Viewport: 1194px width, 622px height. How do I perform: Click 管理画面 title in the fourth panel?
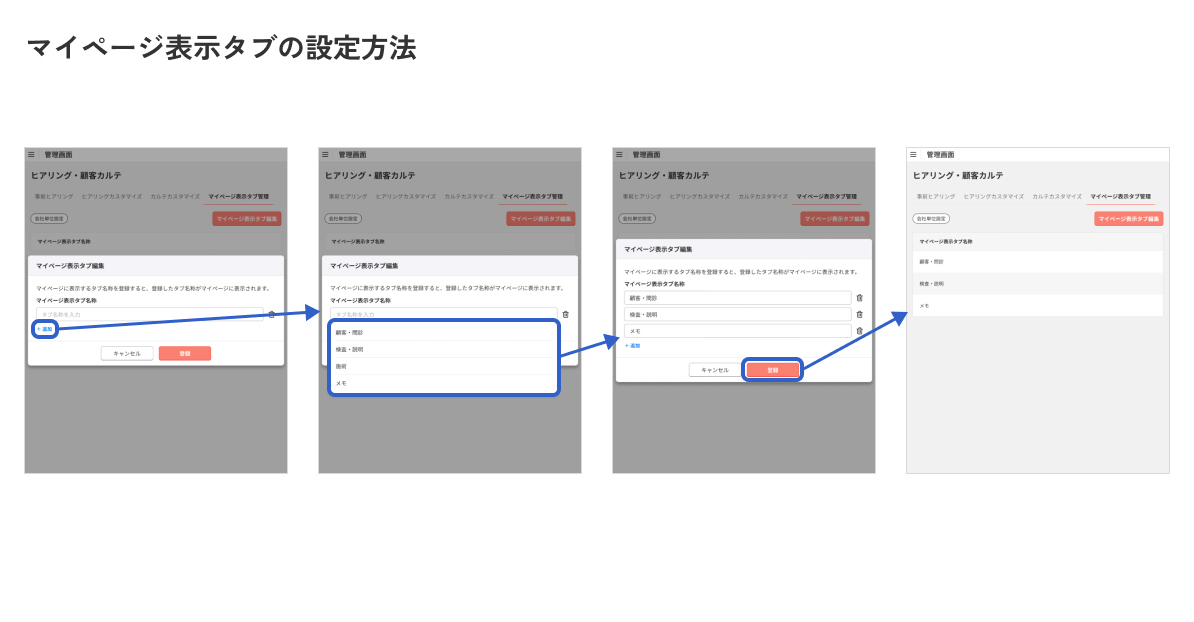point(940,155)
